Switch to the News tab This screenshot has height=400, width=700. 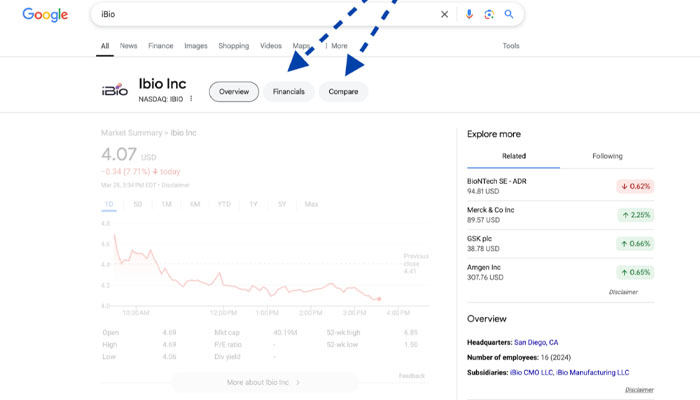(x=128, y=46)
